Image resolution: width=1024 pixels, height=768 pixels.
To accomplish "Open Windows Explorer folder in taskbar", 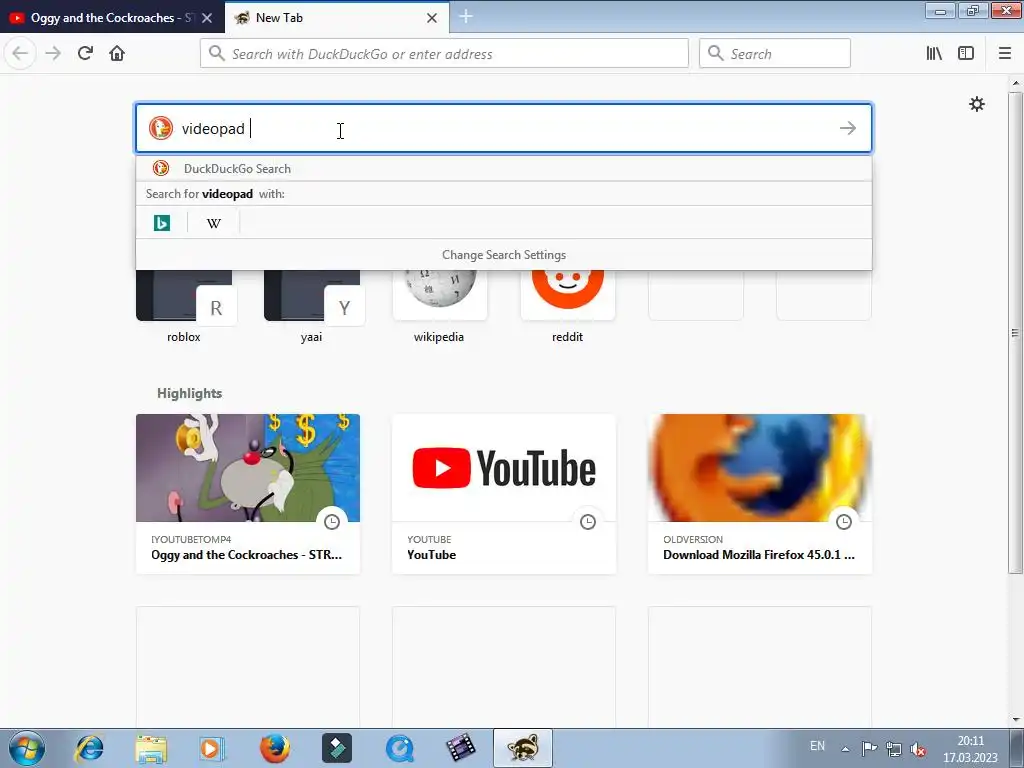I will pos(151,748).
